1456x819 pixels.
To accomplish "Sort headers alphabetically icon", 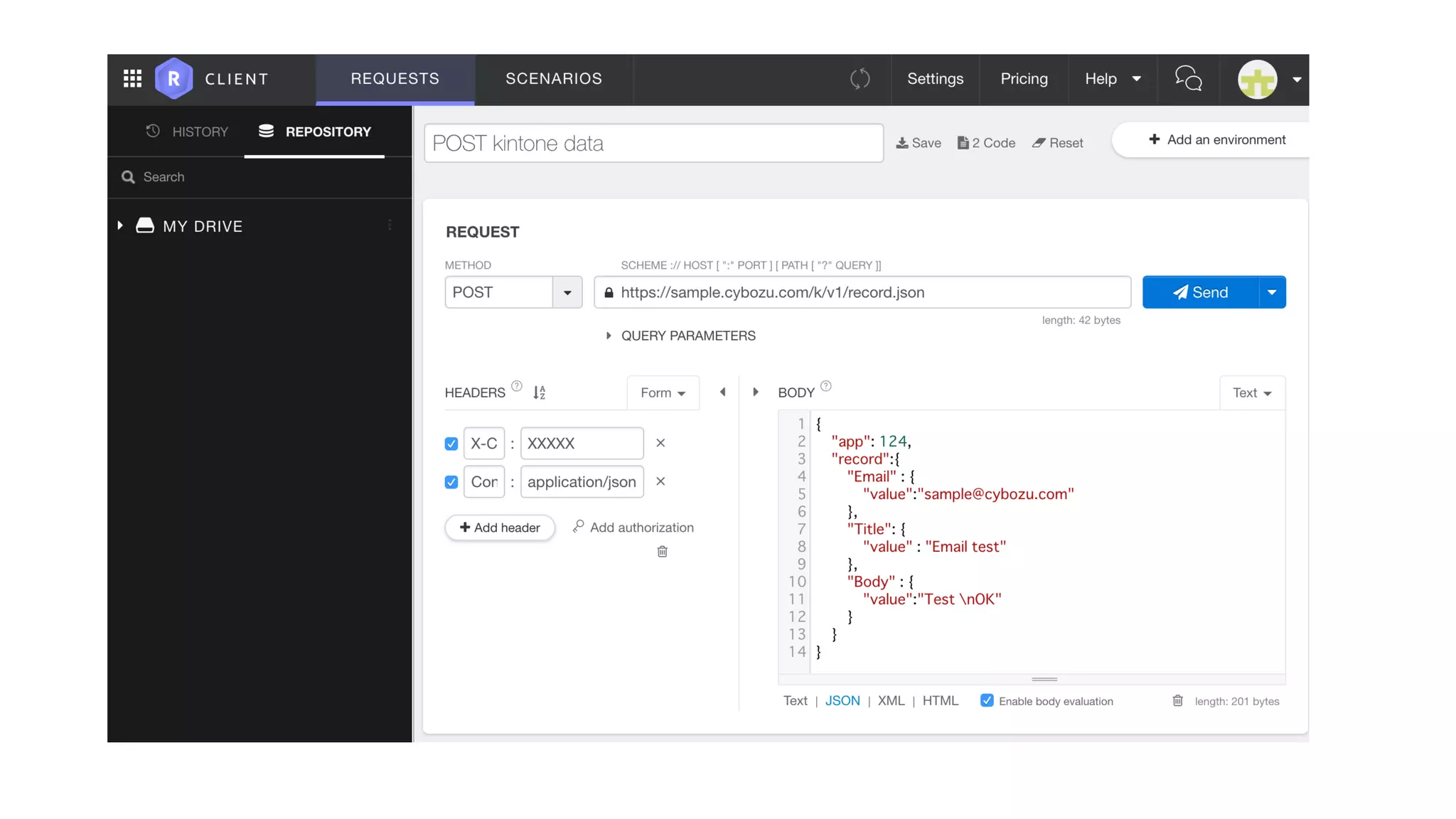I will 540,392.
